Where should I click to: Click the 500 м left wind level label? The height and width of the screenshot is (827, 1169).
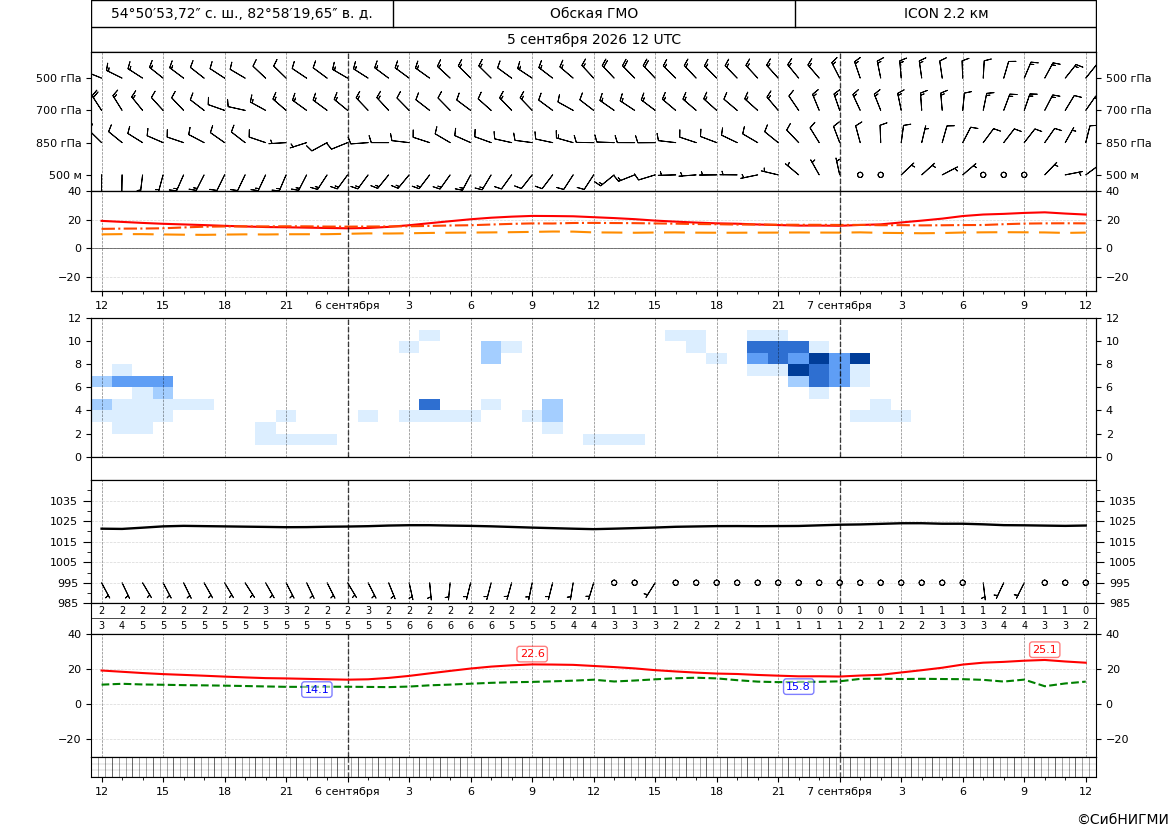pyautogui.click(x=66, y=175)
